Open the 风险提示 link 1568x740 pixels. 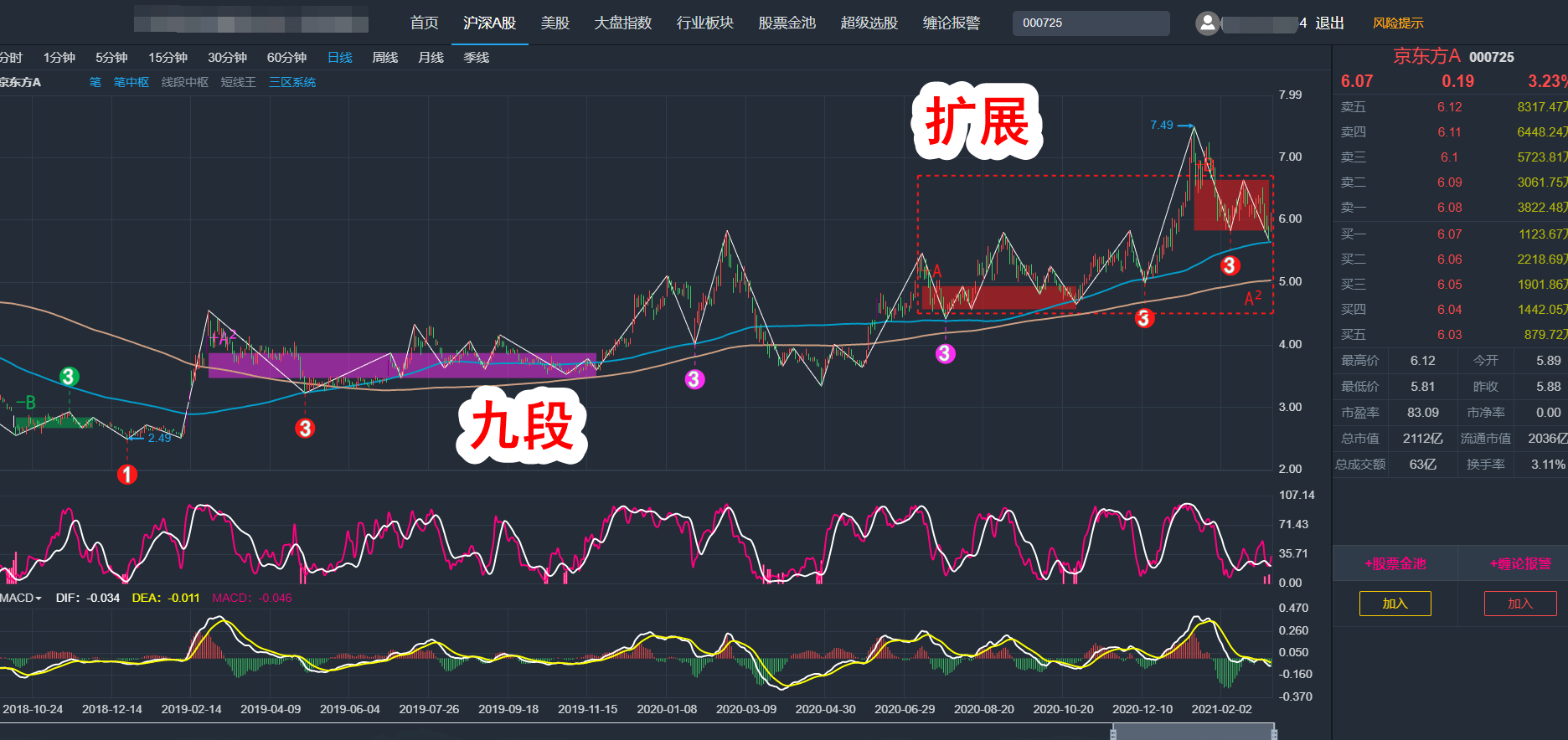1397,23
